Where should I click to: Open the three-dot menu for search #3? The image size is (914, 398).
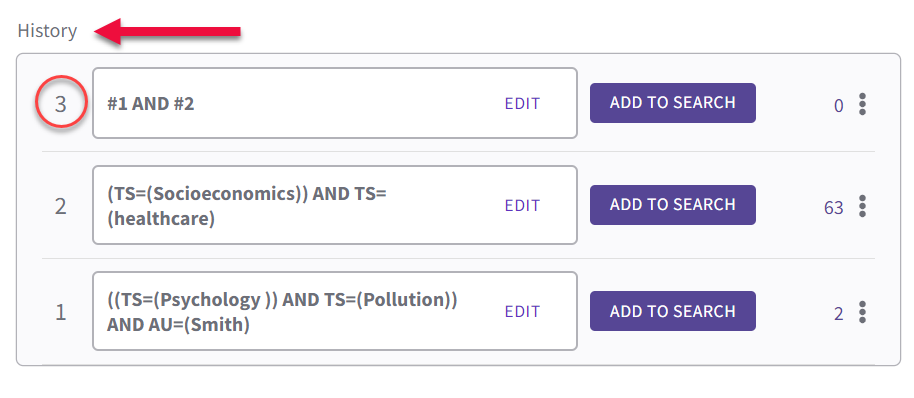(x=862, y=104)
